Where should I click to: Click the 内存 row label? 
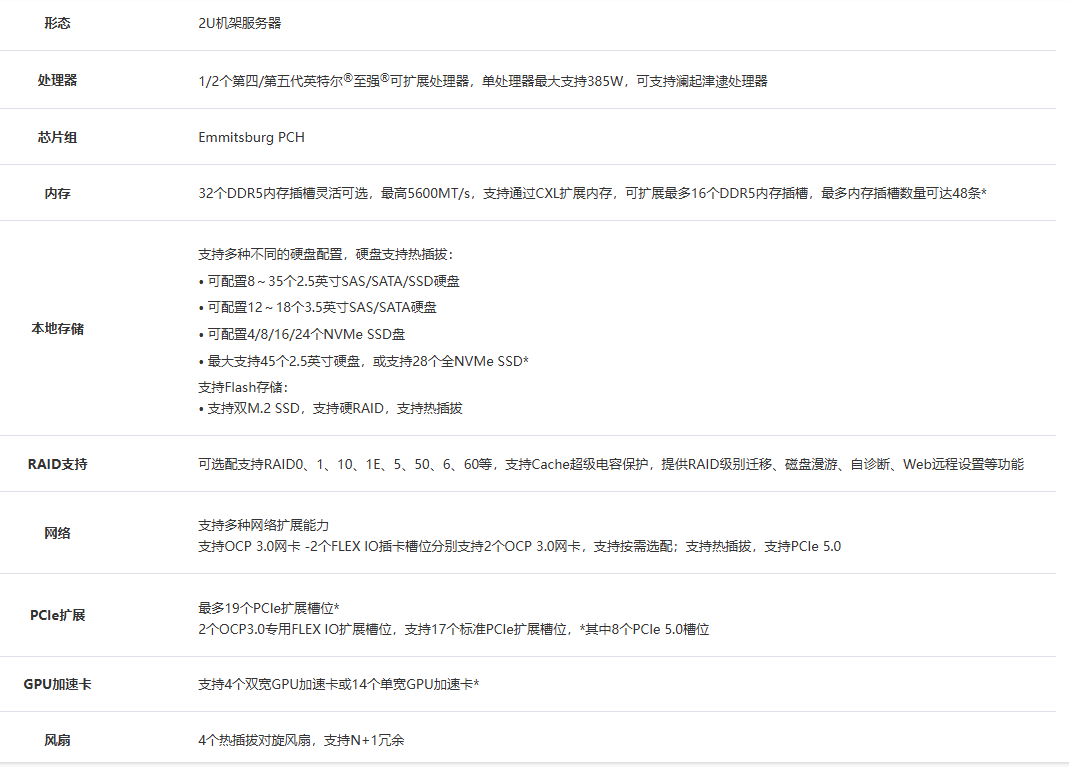[57, 193]
